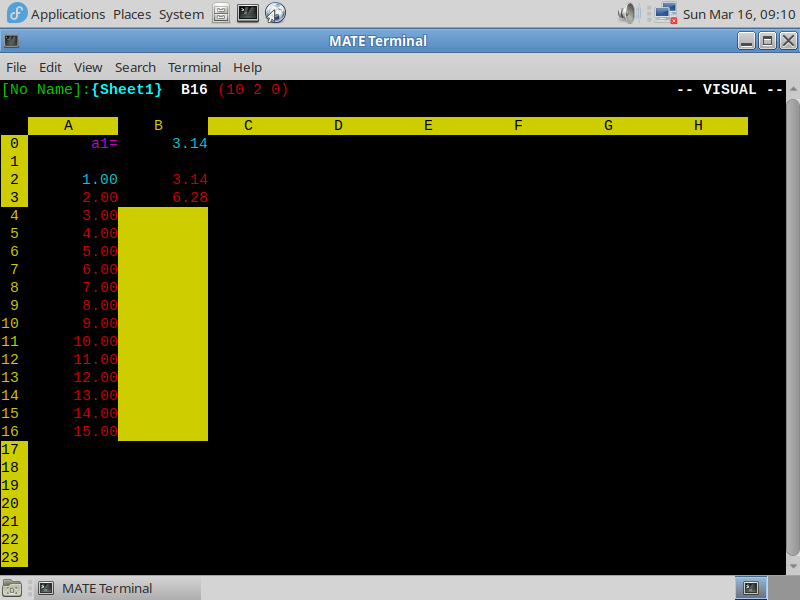Click the volume speaker icon
This screenshot has width=800, height=600.
click(628, 14)
